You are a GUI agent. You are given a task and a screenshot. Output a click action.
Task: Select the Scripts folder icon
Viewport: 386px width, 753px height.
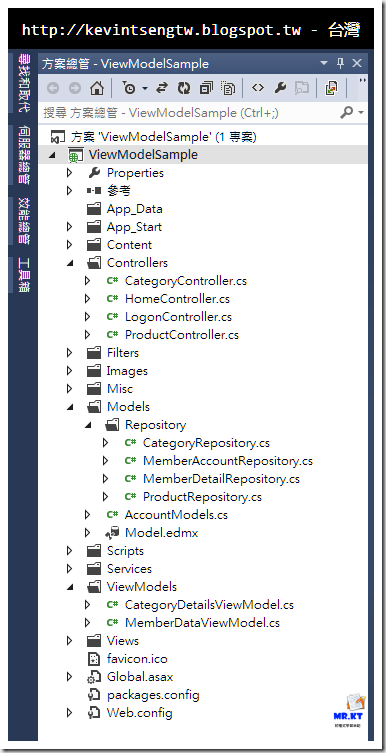94,551
